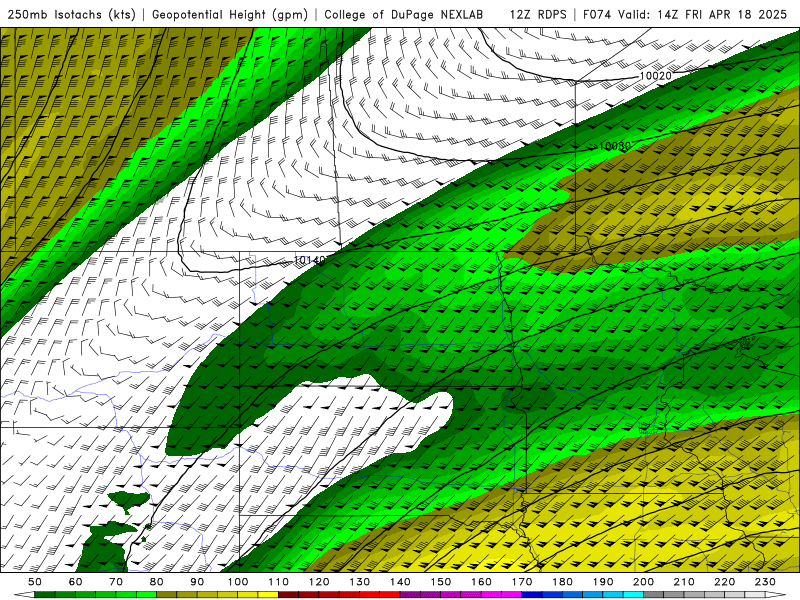This screenshot has height=600, width=800.
Task: Click the 50 value on the color scale
Action: 35,582
